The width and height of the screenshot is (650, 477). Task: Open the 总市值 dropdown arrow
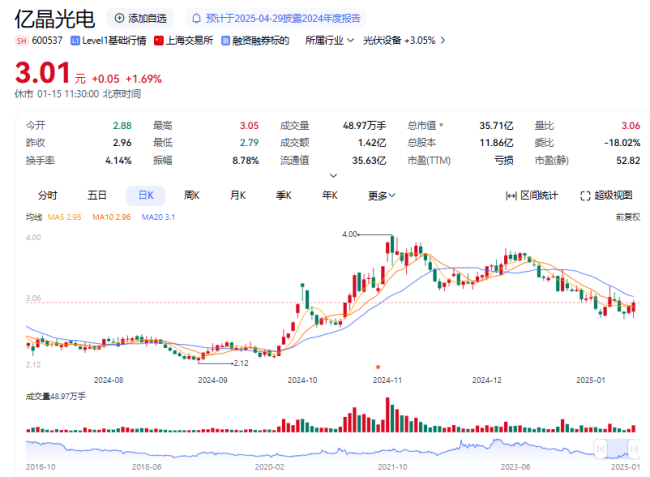coord(441,125)
